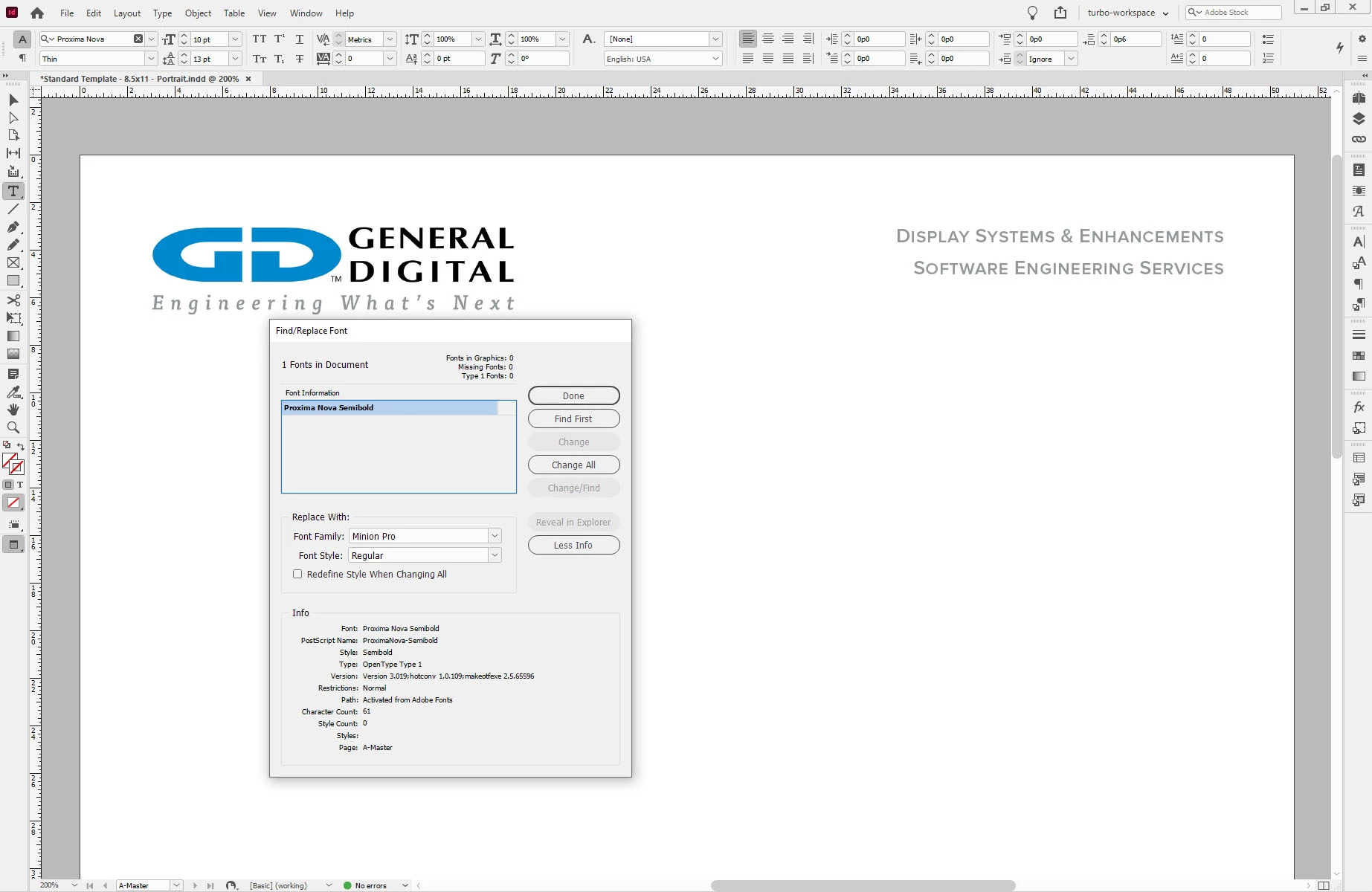The image size is (1372, 892).
Task: Open the A-Master page dropdown
Action: [177, 885]
